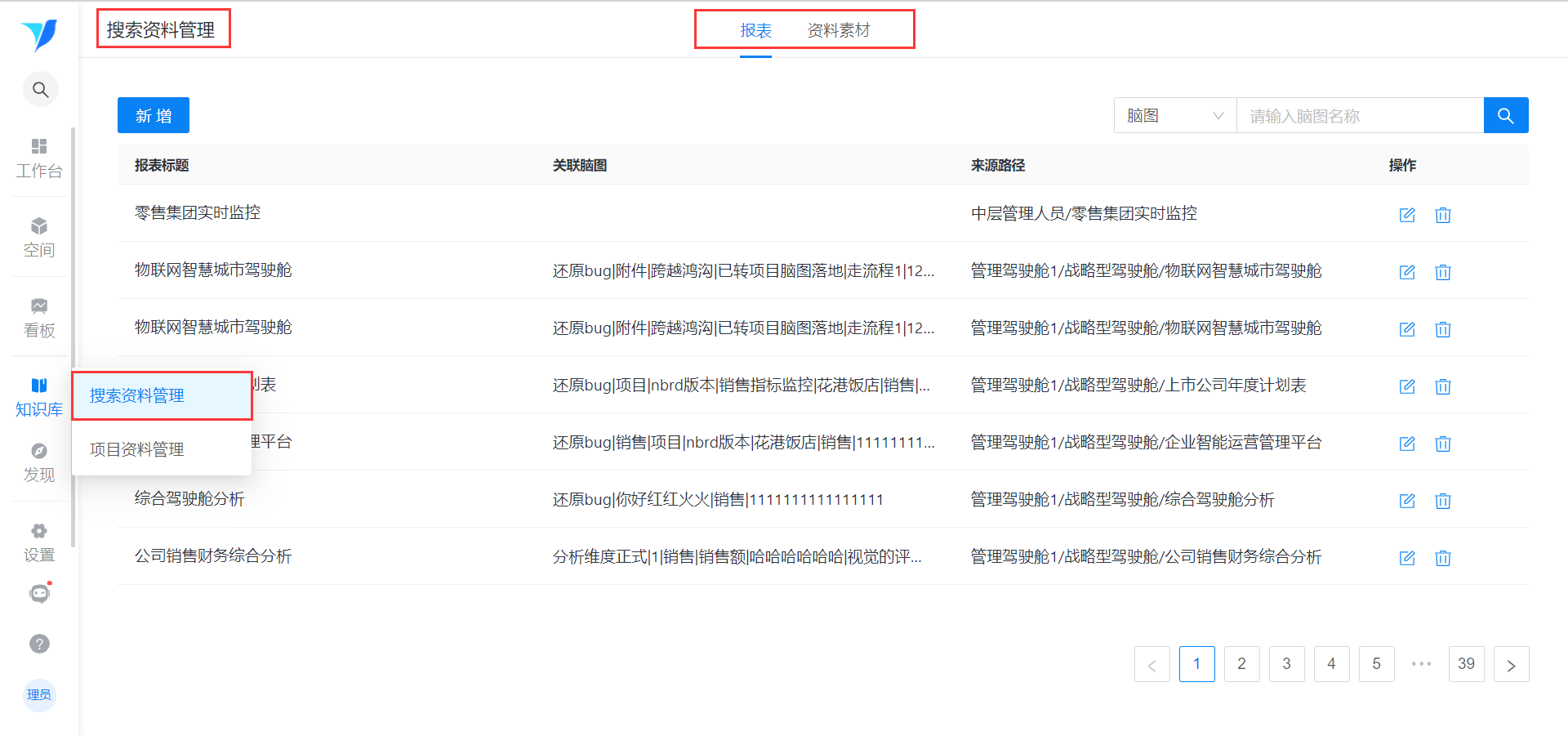The width and height of the screenshot is (1568, 736).
Task: Go to next page with right arrow
Action: click(x=1511, y=664)
